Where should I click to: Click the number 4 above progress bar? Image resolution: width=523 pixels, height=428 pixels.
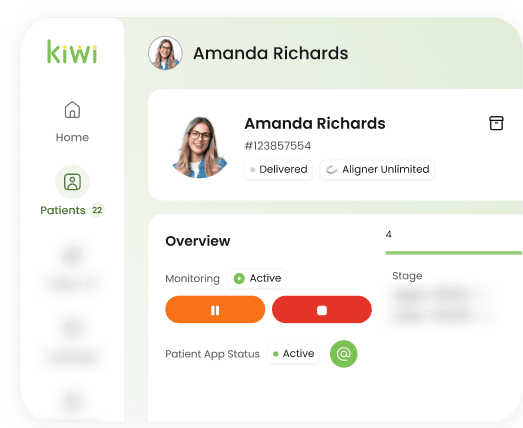click(389, 235)
